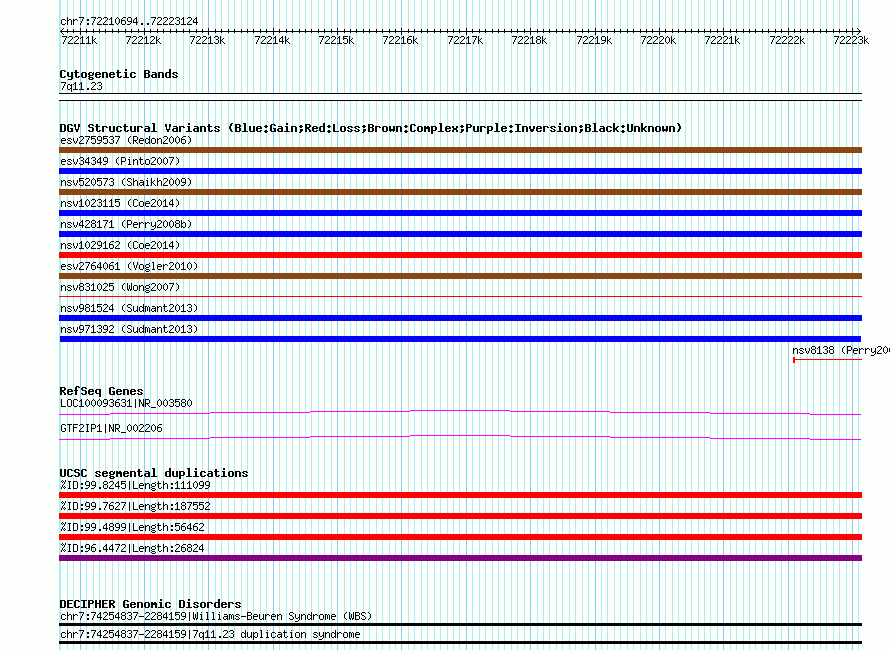Select the blue bar under nsv428171
Image resolution: width=890 pixels, height=650 pixels.
(460, 234)
